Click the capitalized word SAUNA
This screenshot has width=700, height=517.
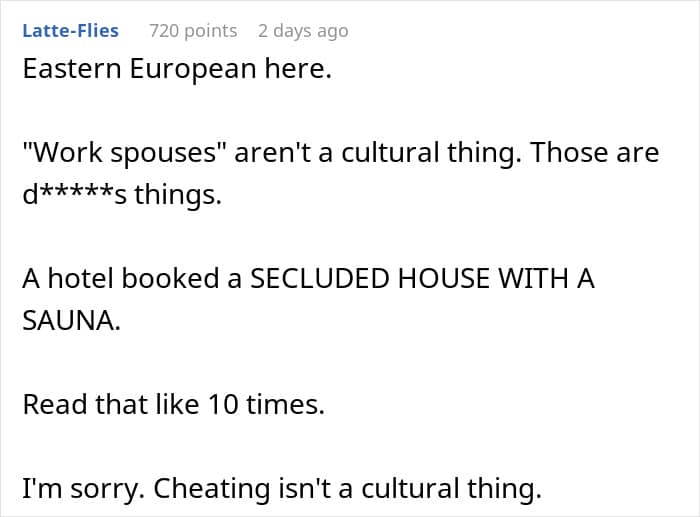(x=71, y=321)
